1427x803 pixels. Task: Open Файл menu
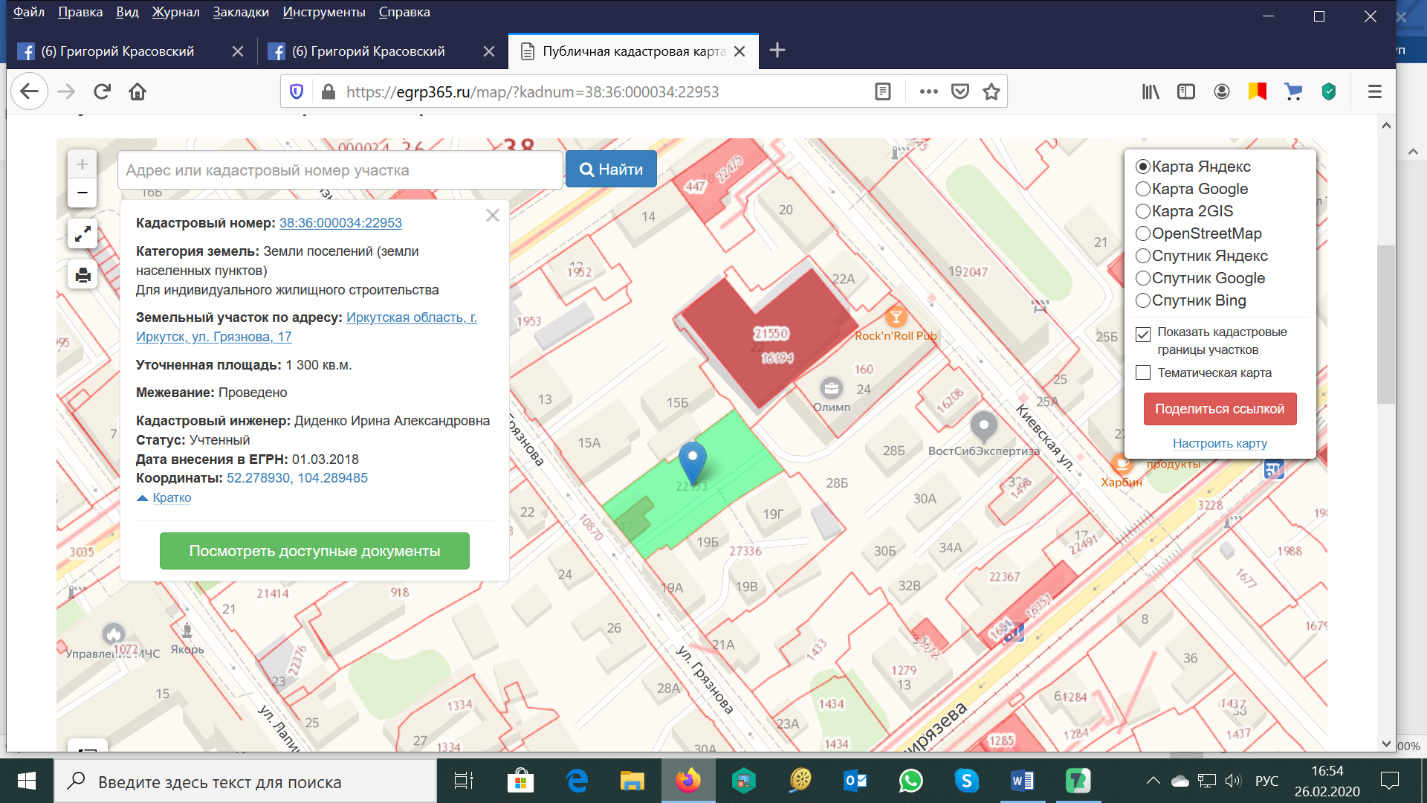click(29, 12)
